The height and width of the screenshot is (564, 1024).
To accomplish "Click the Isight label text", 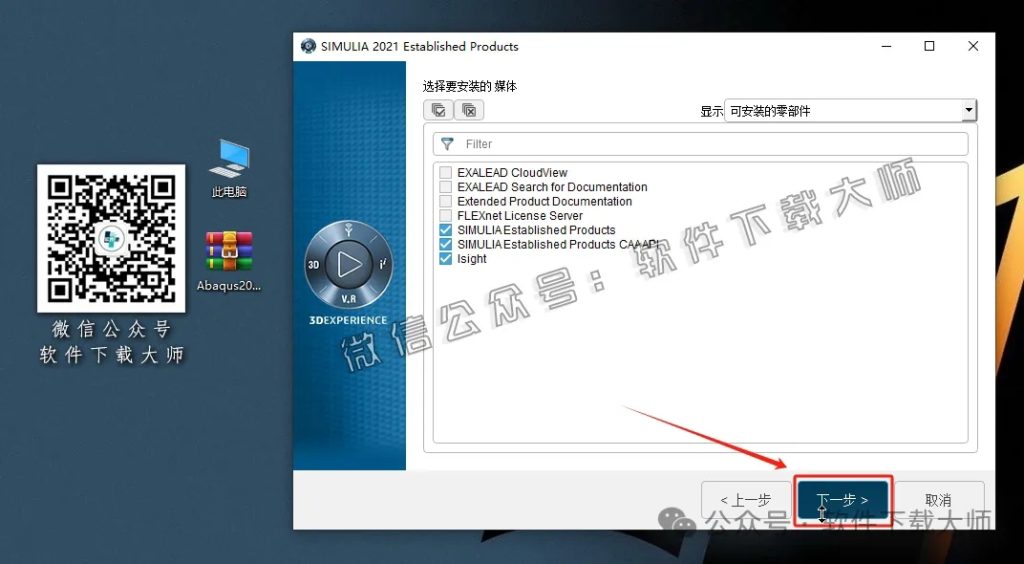I will [472, 258].
